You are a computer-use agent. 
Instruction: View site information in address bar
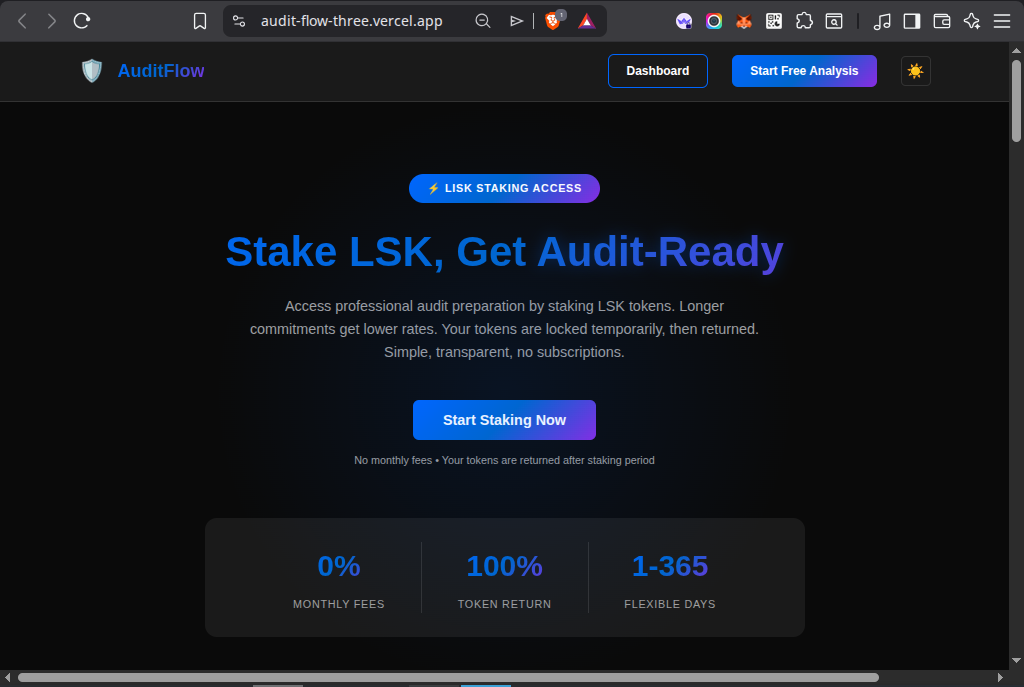(238, 21)
